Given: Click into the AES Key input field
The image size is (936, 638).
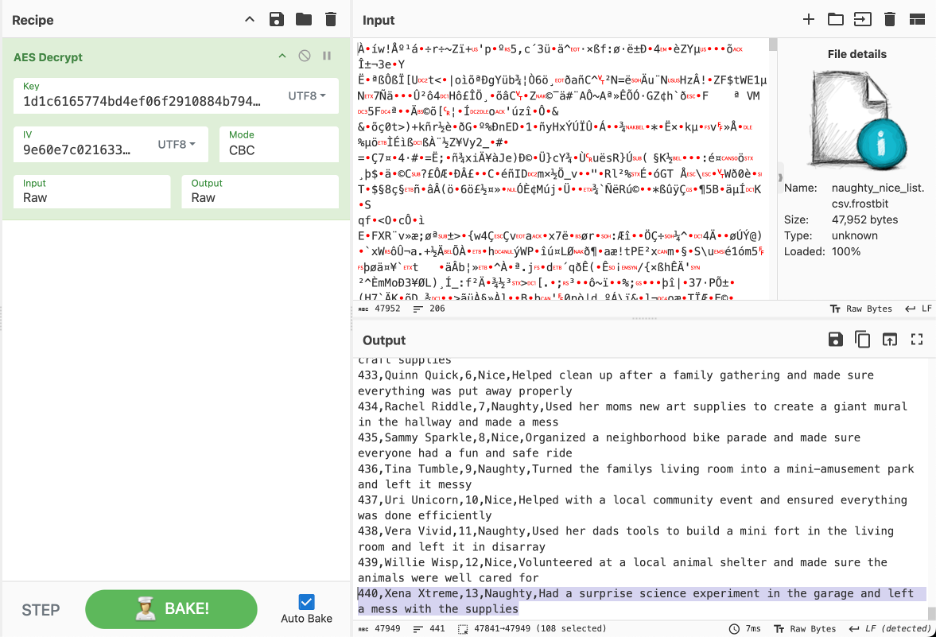Looking at the screenshot, I should (x=141, y=101).
